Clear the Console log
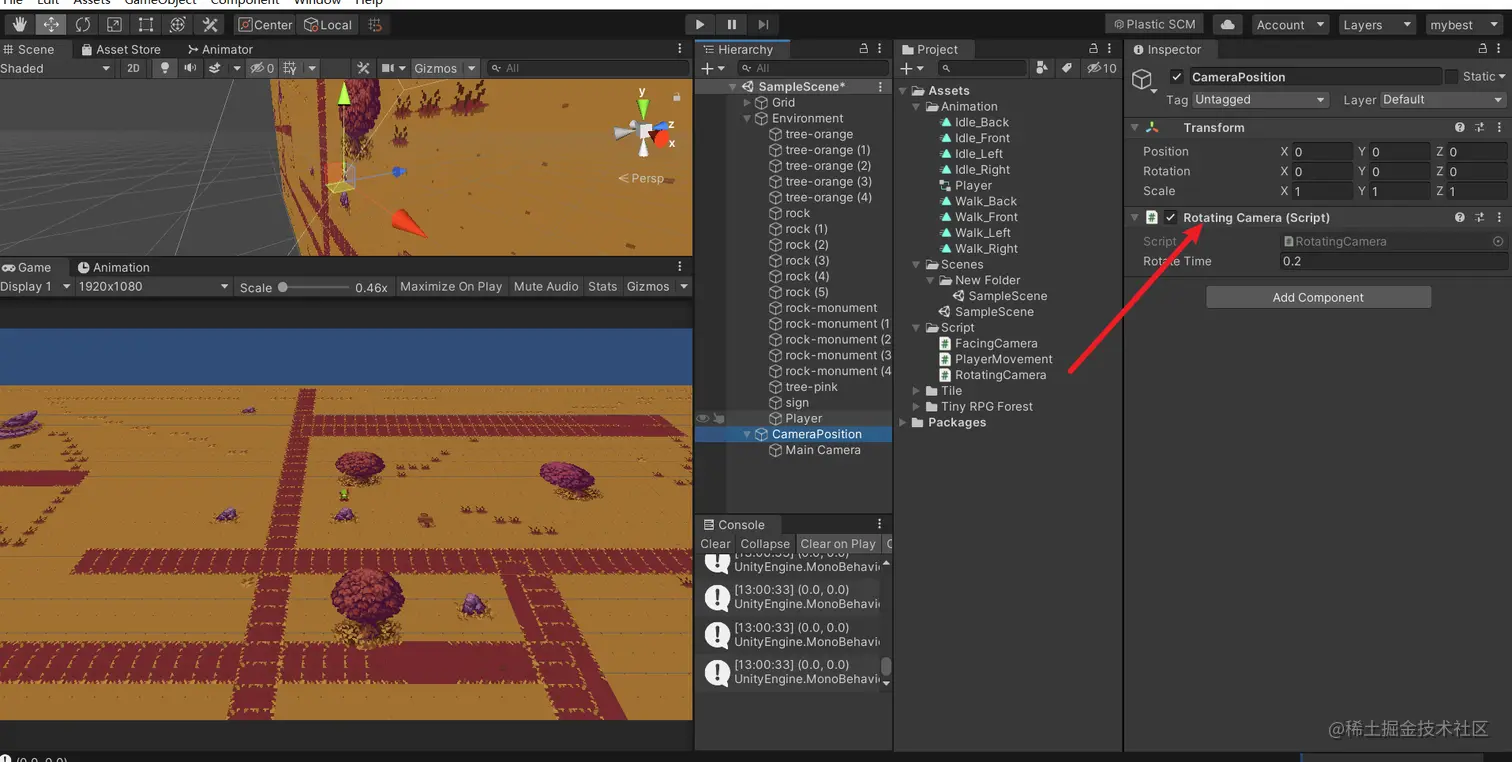The image size is (1512, 762). [x=715, y=544]
